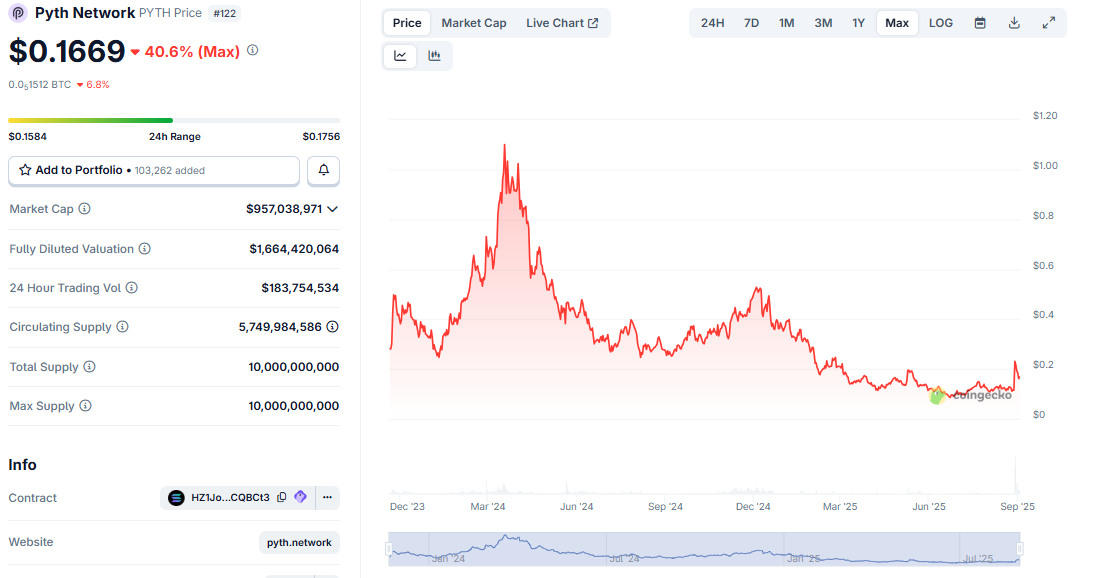Set chart range to 1Y

[x=858, y=23]
